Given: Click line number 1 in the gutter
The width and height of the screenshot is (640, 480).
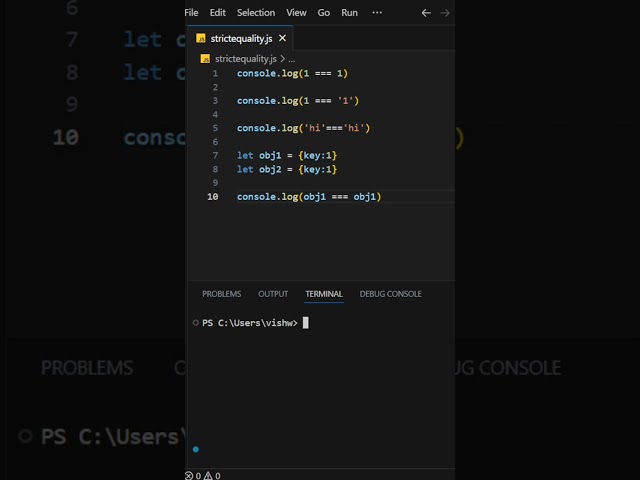Looking at the screenshot, I should (215, 73).
